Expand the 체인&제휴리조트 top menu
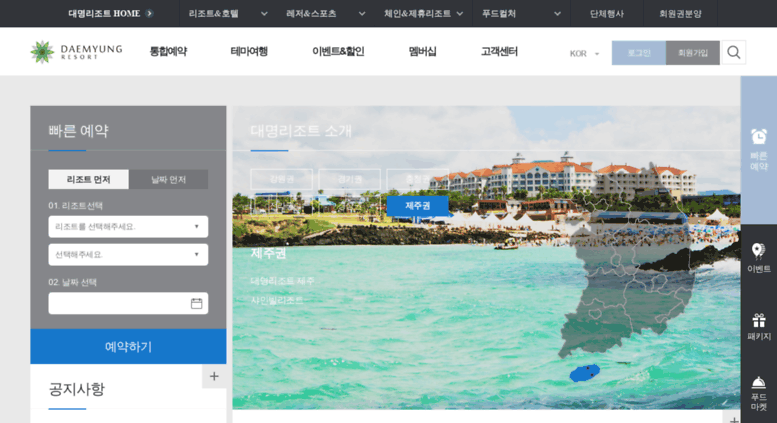 tap(423, 13)
